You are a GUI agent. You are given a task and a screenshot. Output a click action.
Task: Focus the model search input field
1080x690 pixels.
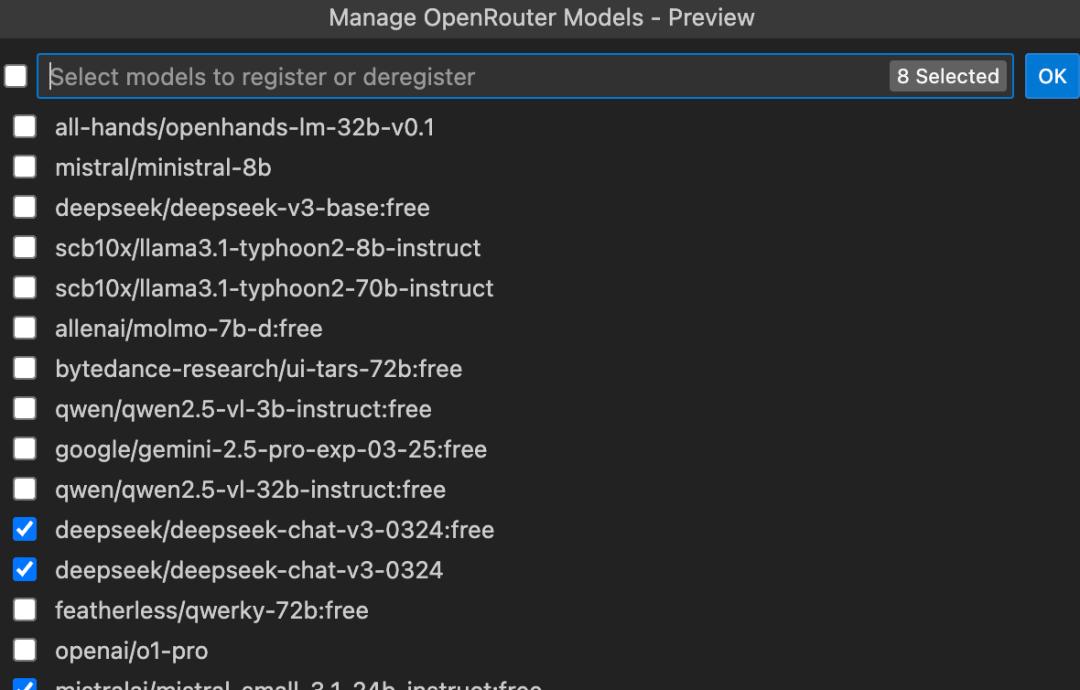[460, 76]
